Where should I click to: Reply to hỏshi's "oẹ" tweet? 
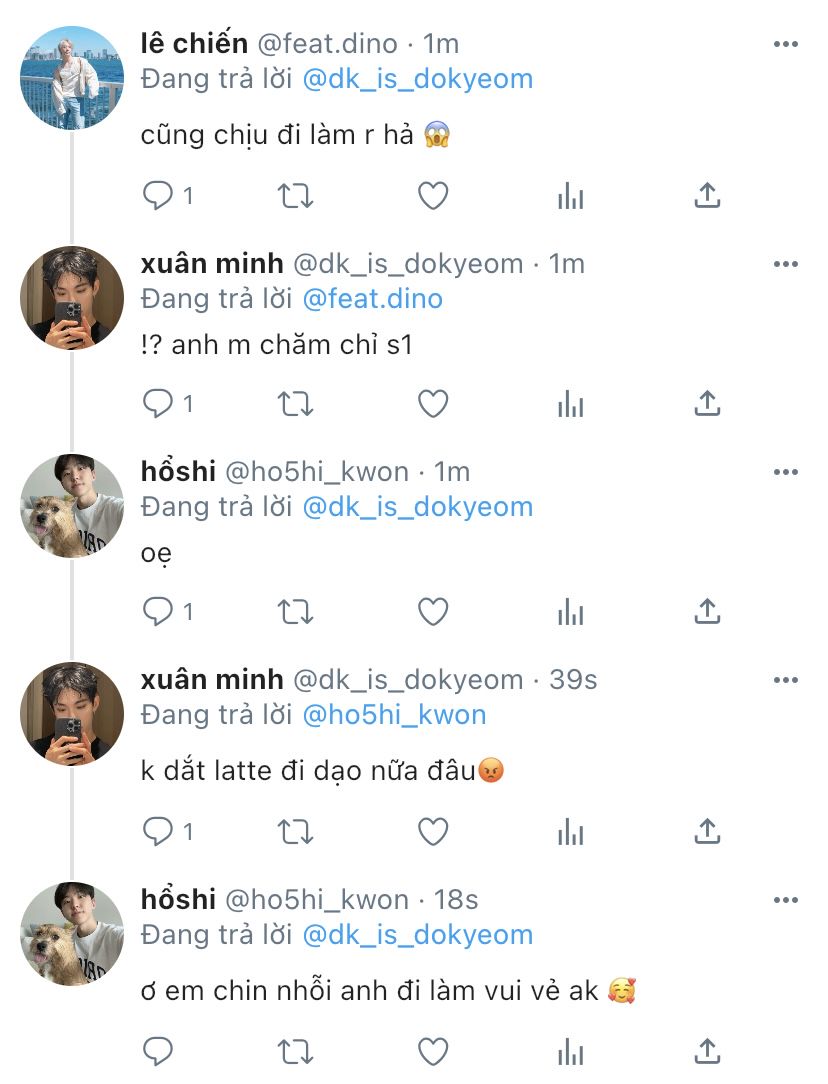coord(158,610)
